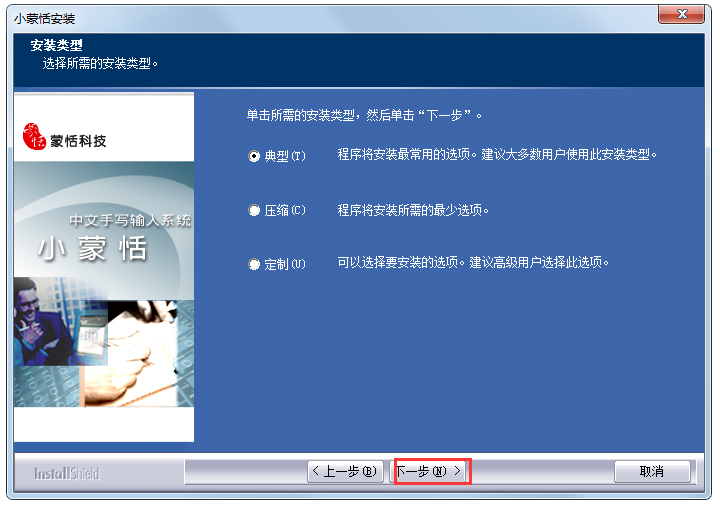Click the InstallShield label text
This screenshot has width=720, height=505.
coord(67,473)
